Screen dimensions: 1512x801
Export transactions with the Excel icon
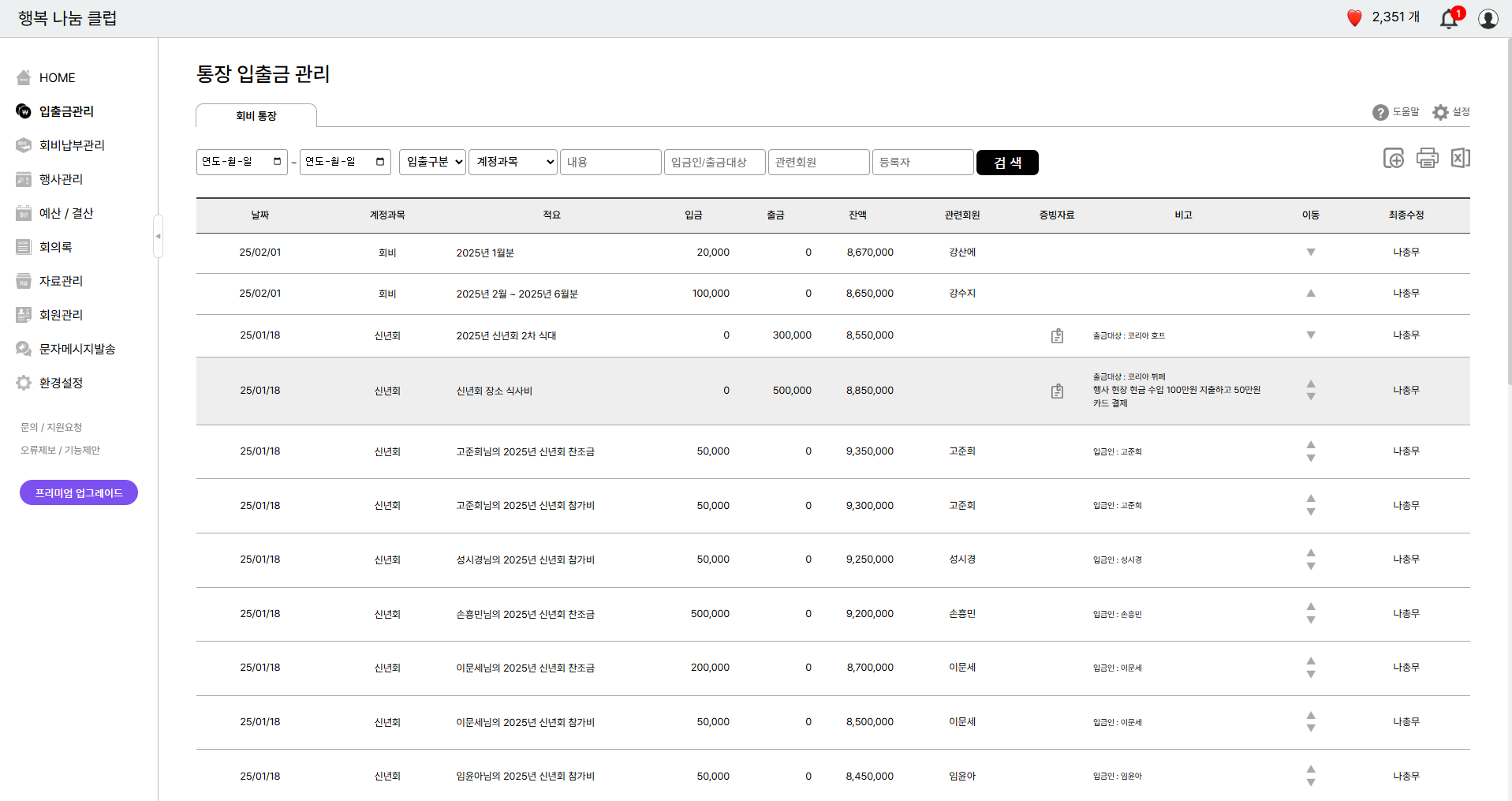[x=1460, y=159]
